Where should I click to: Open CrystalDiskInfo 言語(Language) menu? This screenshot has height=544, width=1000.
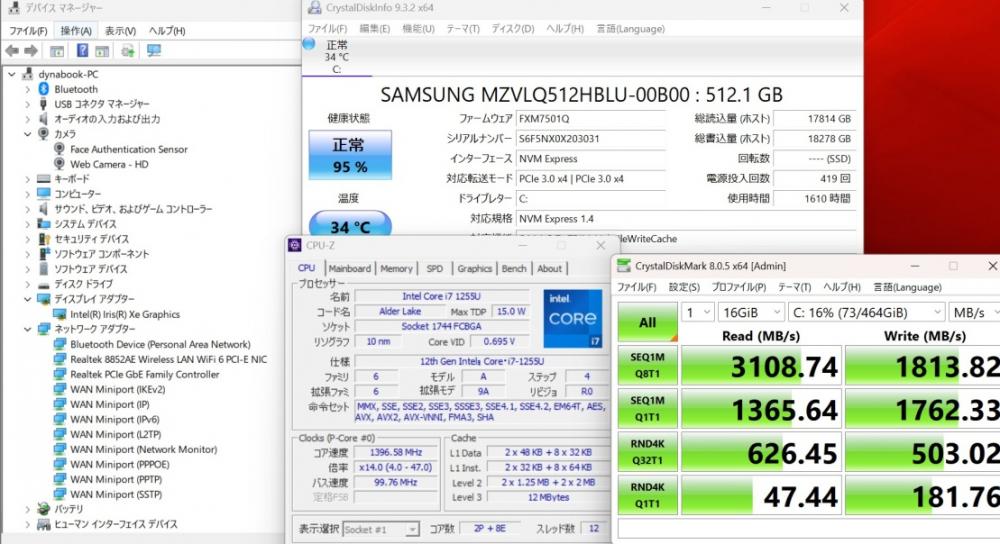point(630,29)
